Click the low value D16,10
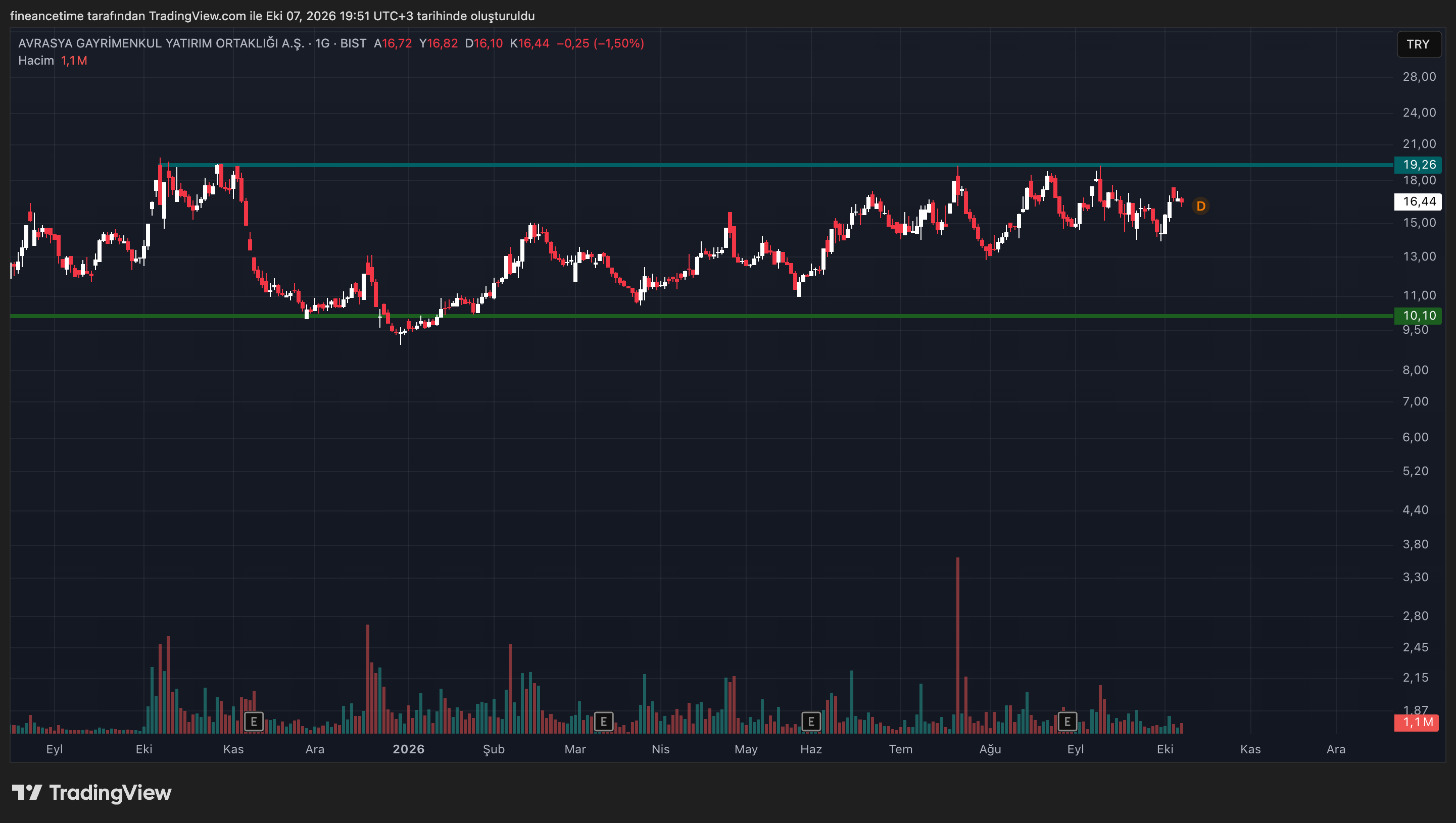Viewport: 1456px width, 823px height. click(x=484, y=43)
